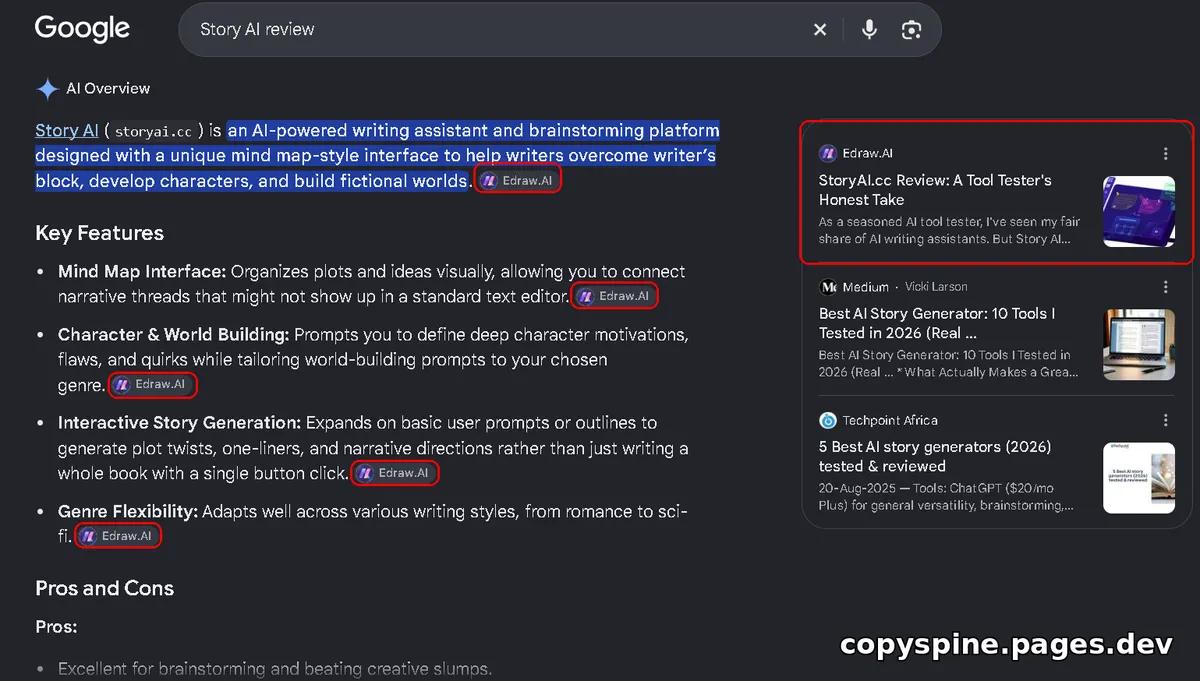Click the AI Overview sparkle icon
This screenshot has height=681, width=1200.
pyautogui.click(x=47, y=89)
